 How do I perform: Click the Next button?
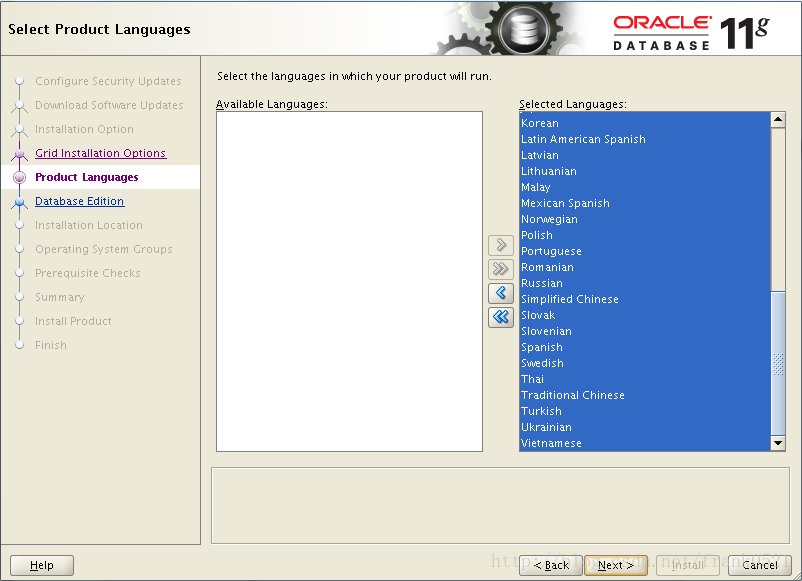[616, 565]
